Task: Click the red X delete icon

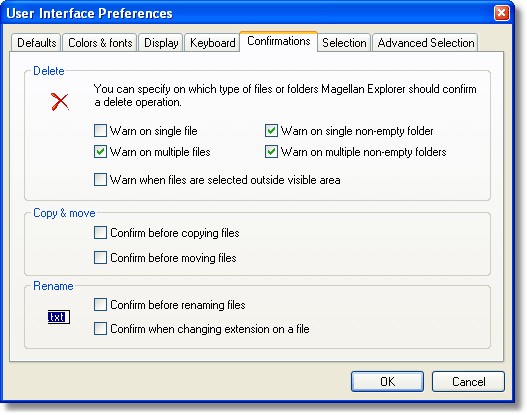Action: 60,102
